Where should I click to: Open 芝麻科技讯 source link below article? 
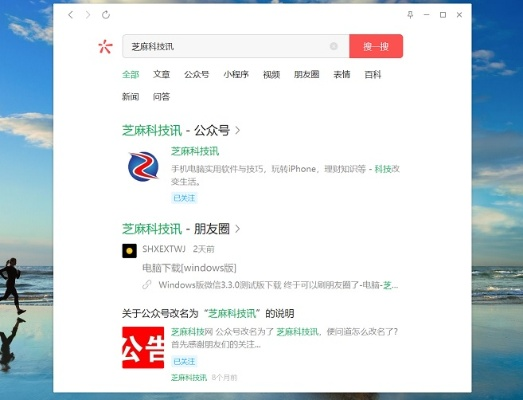point(189,378)
